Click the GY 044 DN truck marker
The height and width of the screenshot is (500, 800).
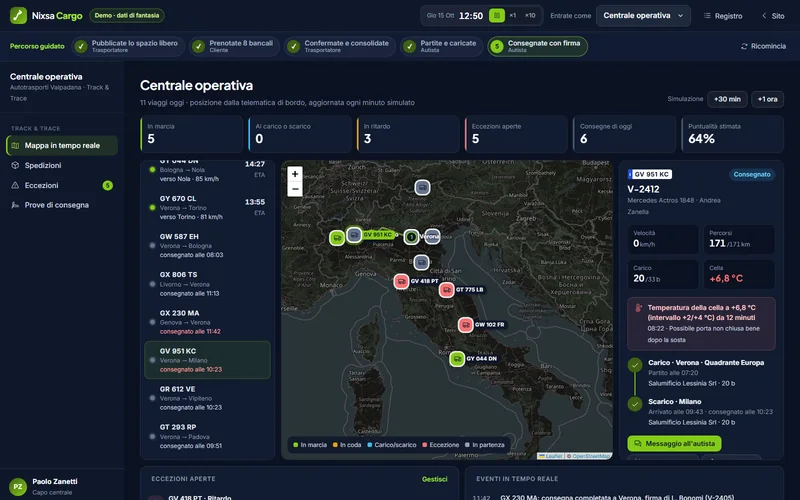457,359
